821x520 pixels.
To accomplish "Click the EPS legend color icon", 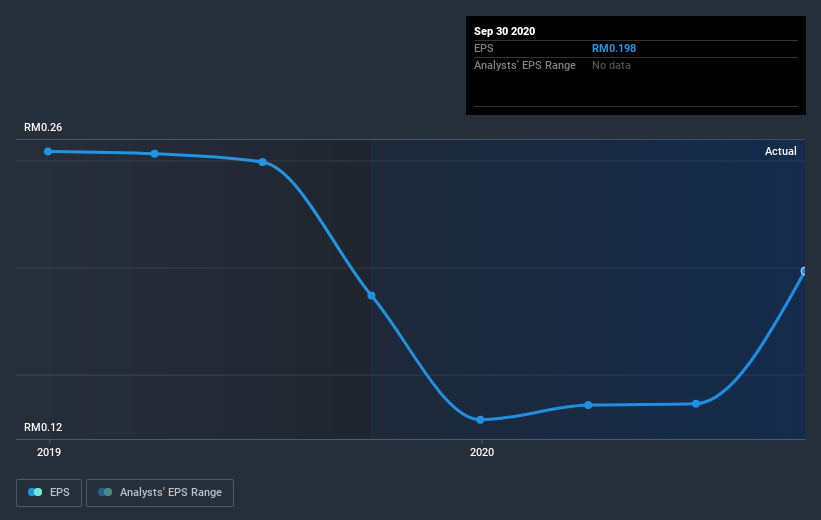I will pos(35,492).
